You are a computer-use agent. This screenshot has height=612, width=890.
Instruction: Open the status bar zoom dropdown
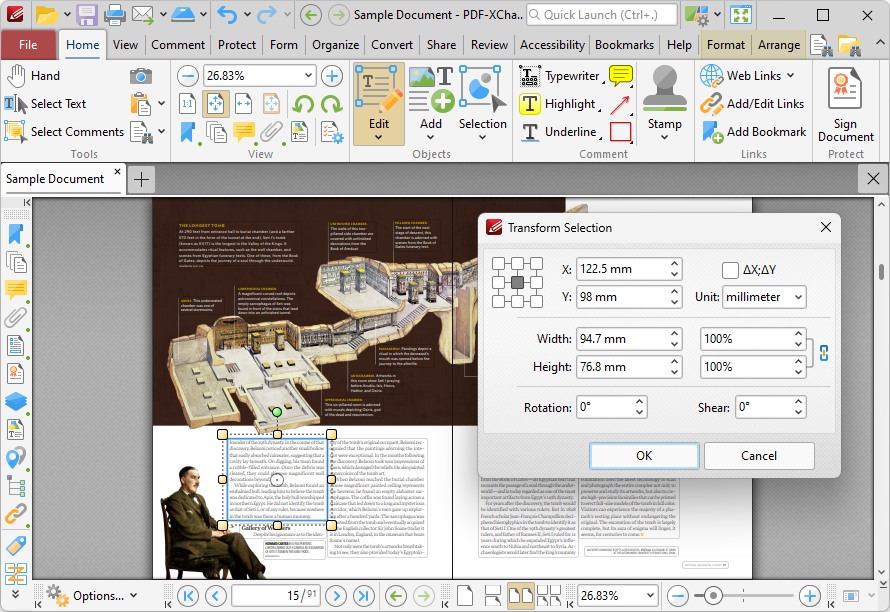650,596
